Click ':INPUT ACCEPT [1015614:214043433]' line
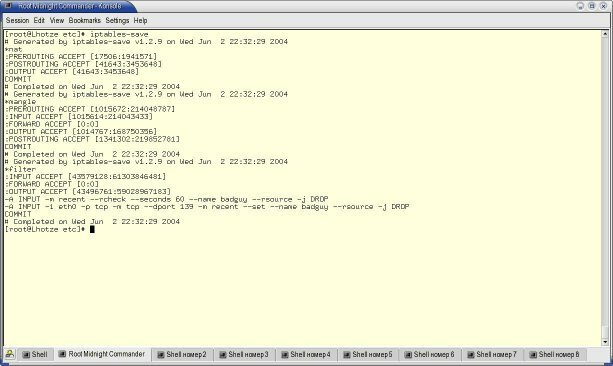Image resolution: width=613 pixels, height=366 pixels. point(79,117)
